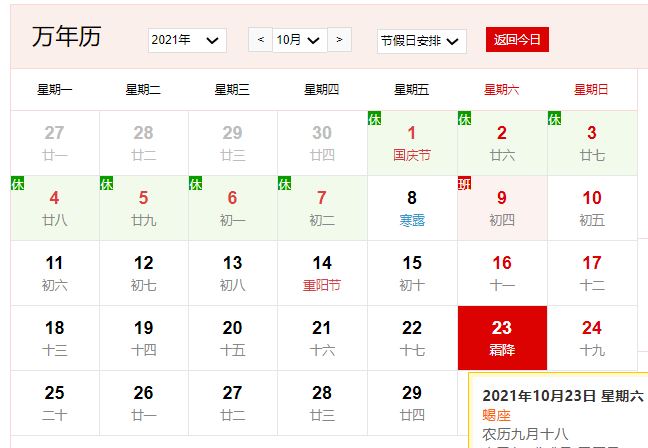Select October 21 十六
The image size is (648, 448).
322,338
